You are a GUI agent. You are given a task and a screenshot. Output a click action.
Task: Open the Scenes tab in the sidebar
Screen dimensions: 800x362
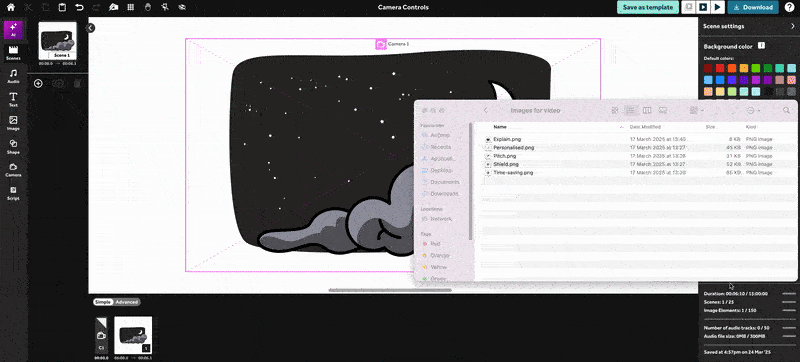13,53
